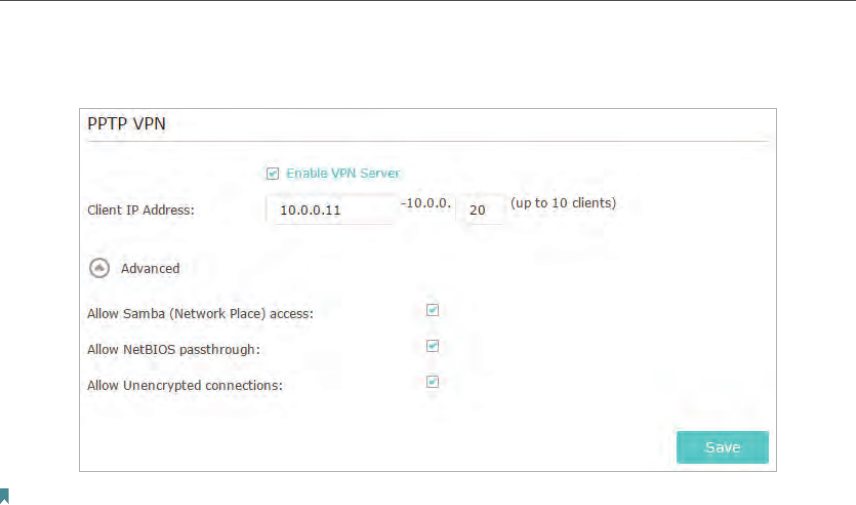Click the "-10.0.0." IP prefix text
Viewport: 856px width, 505px height.
click(x=427, y=203)
